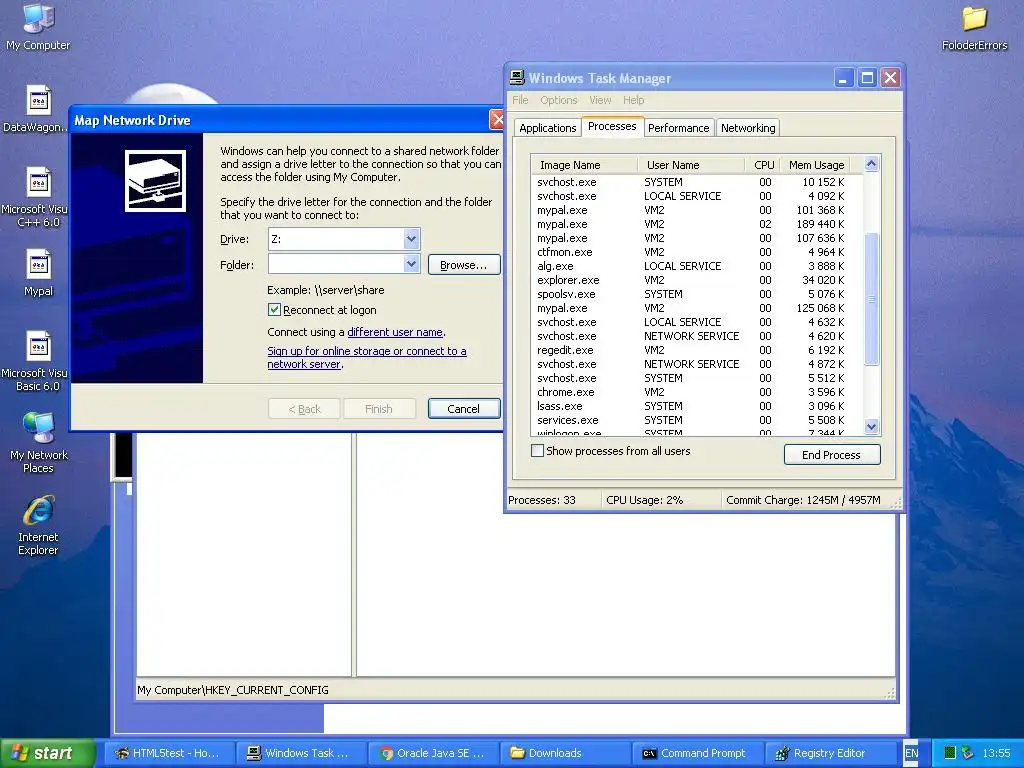The width and height of the screenshot is (1024, 768).
Task: Click the EN language indicator in tray
Action: (x=911, y=753)
